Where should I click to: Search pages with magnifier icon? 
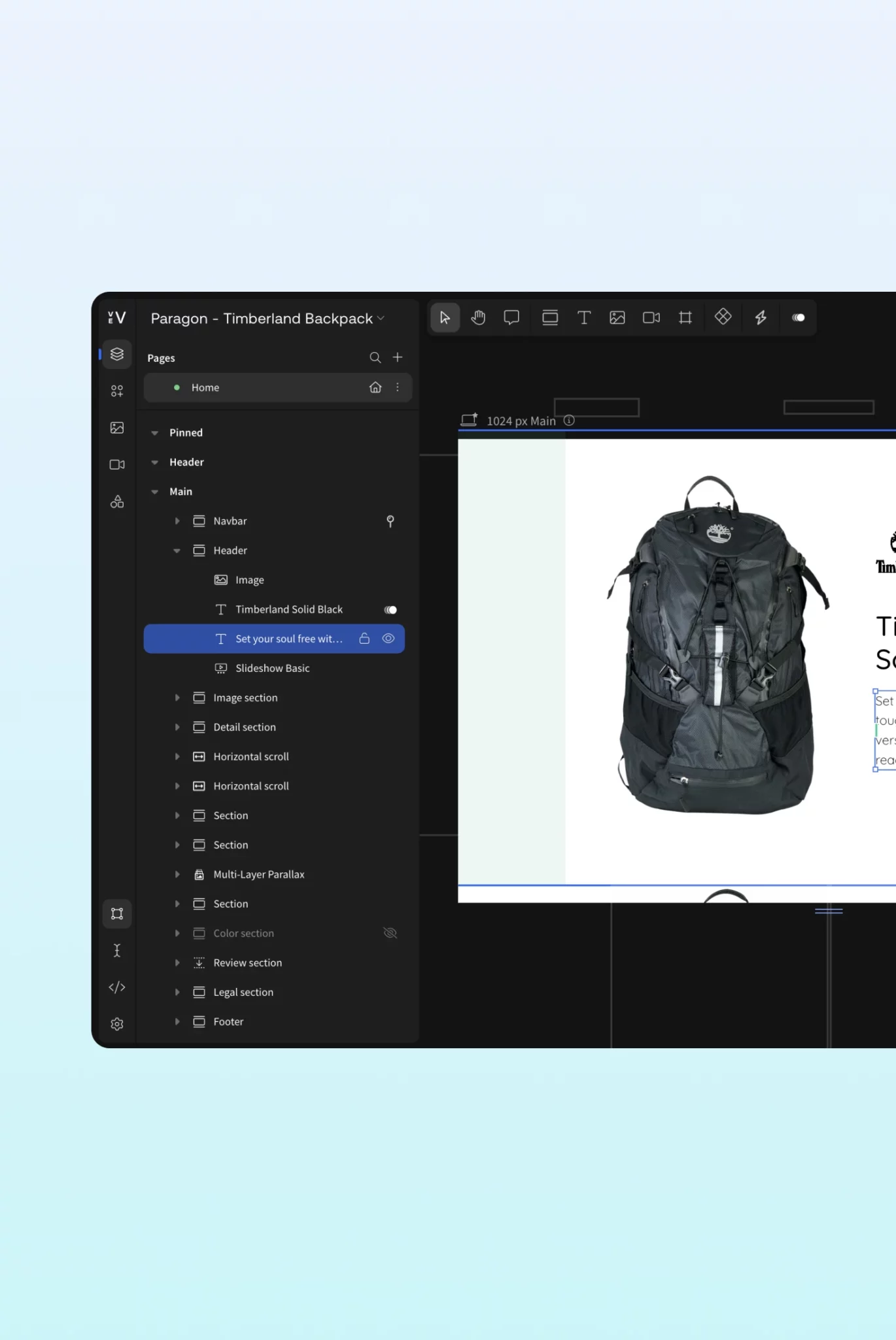(x=375, y=357)
